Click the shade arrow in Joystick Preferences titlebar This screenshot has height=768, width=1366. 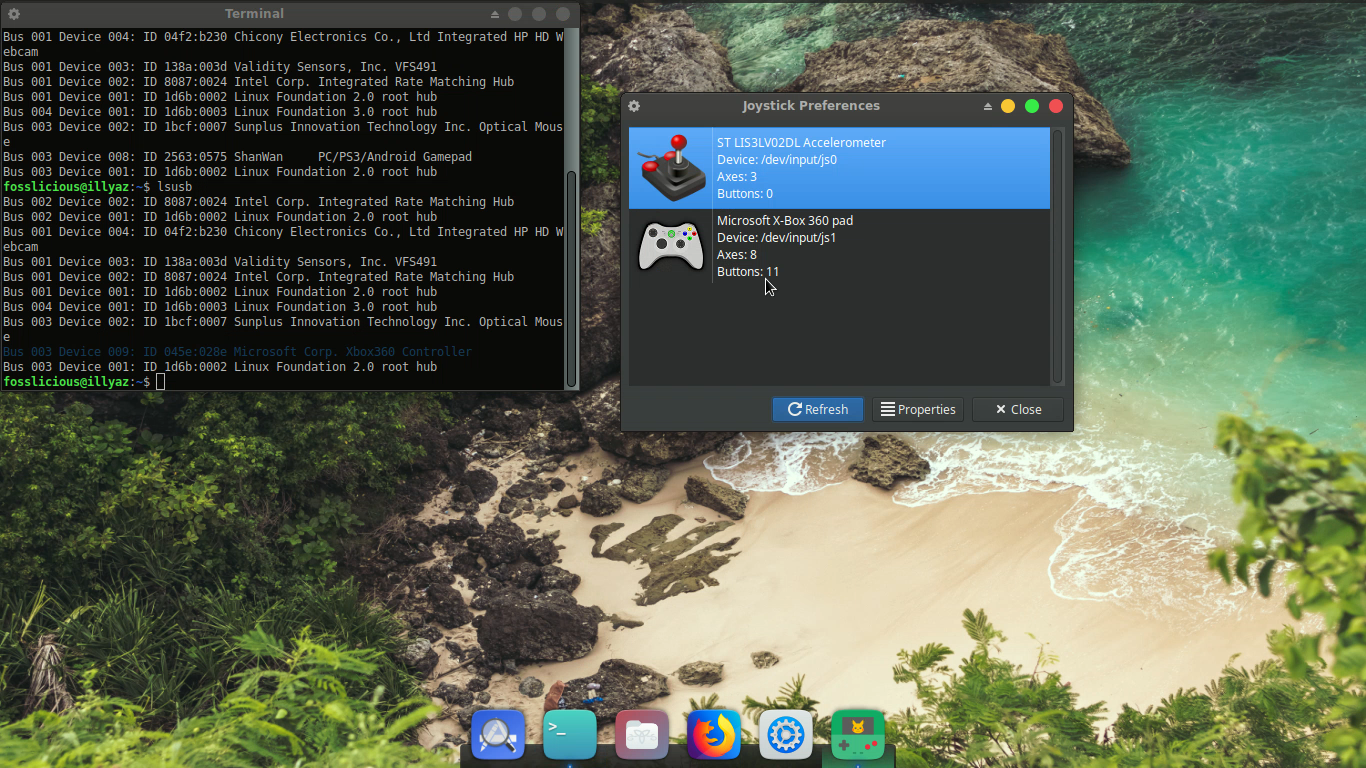(988, 106)
